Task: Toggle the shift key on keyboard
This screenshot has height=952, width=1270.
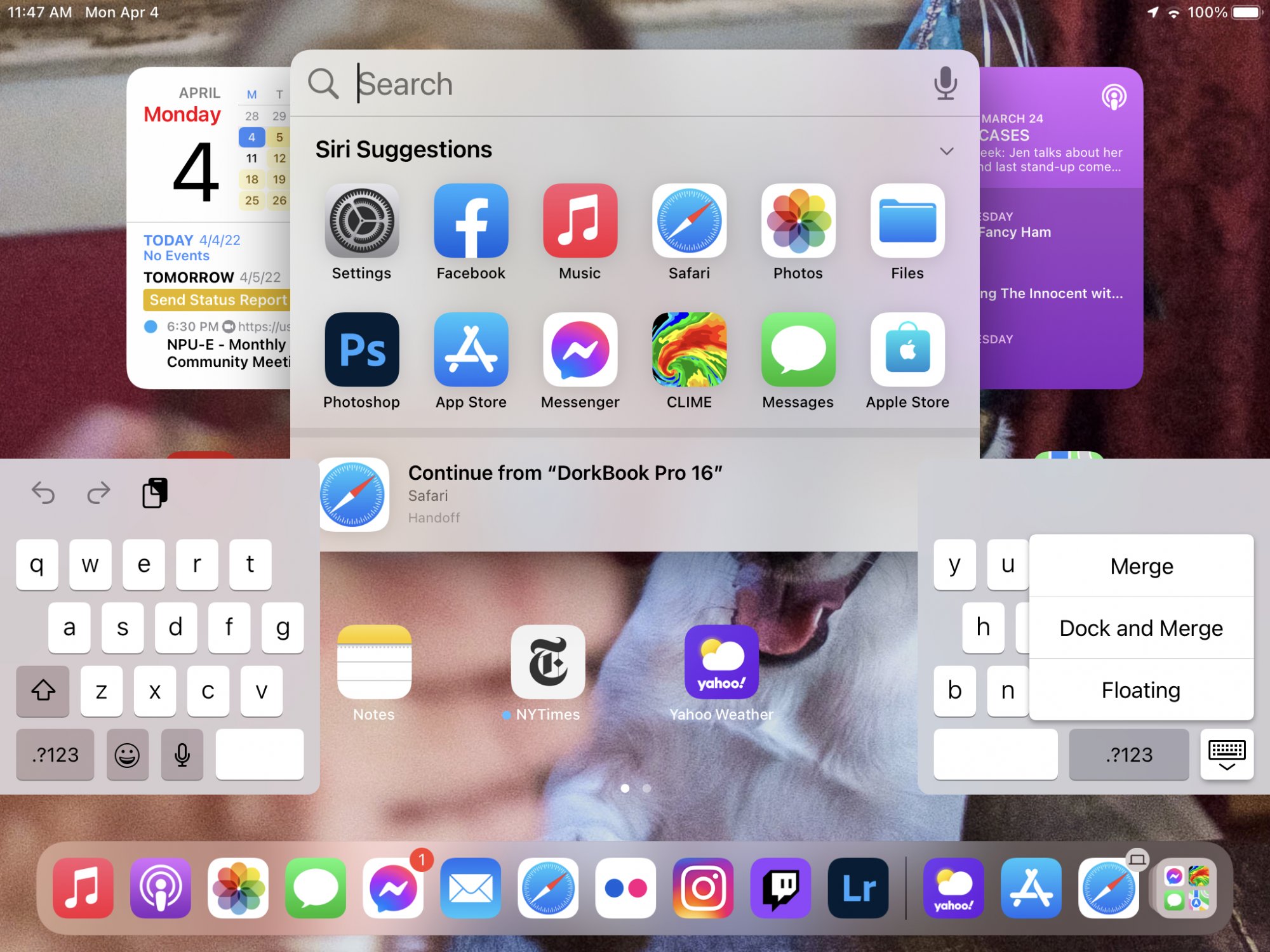Action: [x=43, y=691]
